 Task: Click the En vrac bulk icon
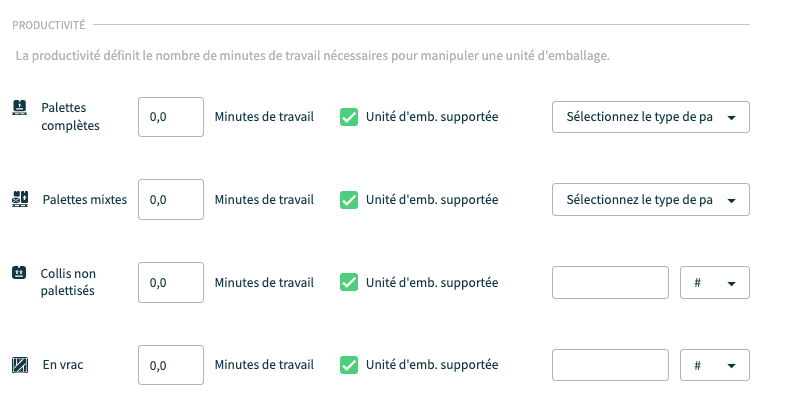pos(20,365)
